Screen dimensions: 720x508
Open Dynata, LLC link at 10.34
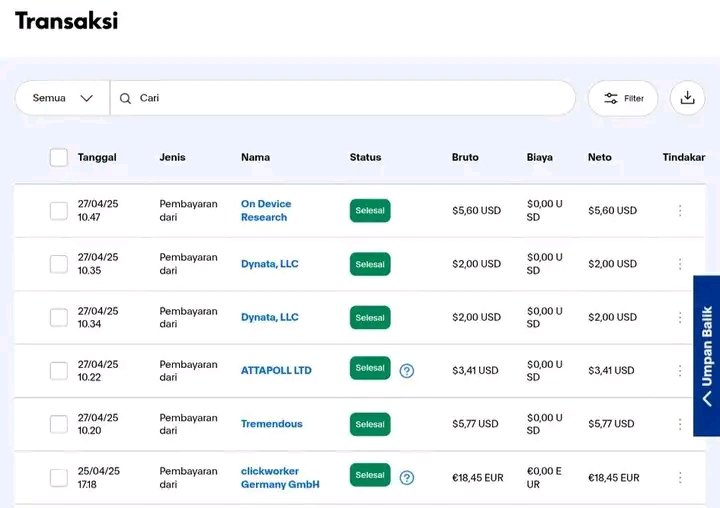pyautogui.click(x=270, y=317)
